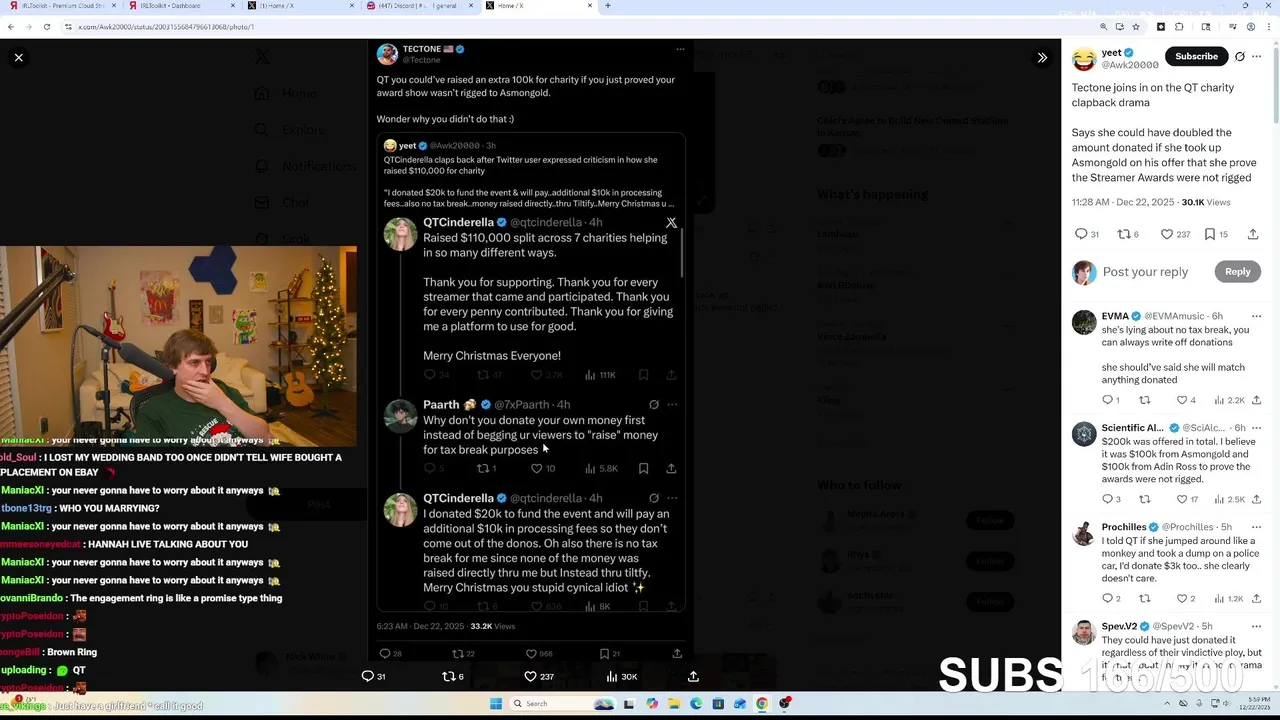Click the X logo in the QTCinderella screenshot
Screen dimensions: 1280x720
(x=671, y=223)
